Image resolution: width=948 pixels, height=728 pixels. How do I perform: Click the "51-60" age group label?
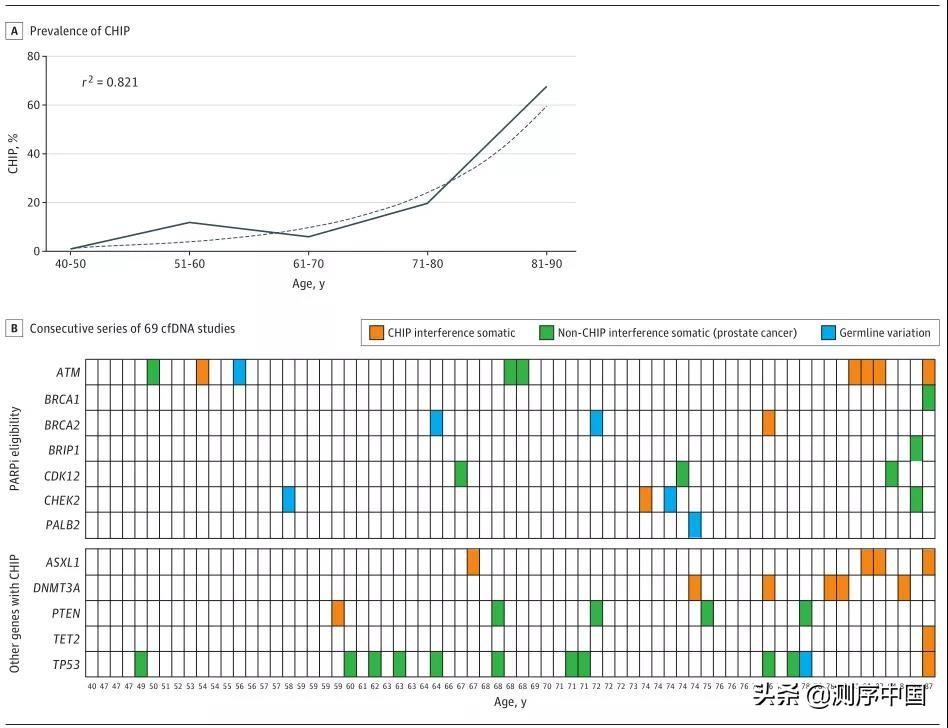coord(189,264)
